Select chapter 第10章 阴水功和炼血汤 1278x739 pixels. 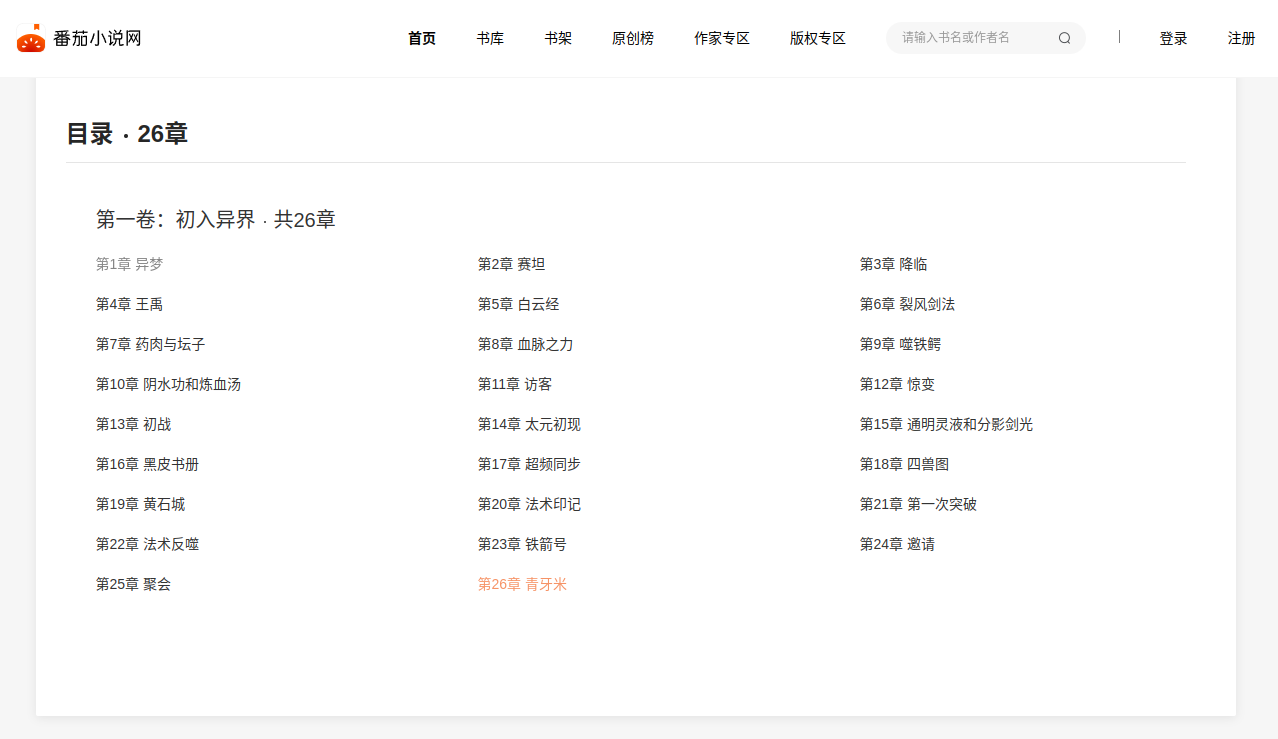168,384
